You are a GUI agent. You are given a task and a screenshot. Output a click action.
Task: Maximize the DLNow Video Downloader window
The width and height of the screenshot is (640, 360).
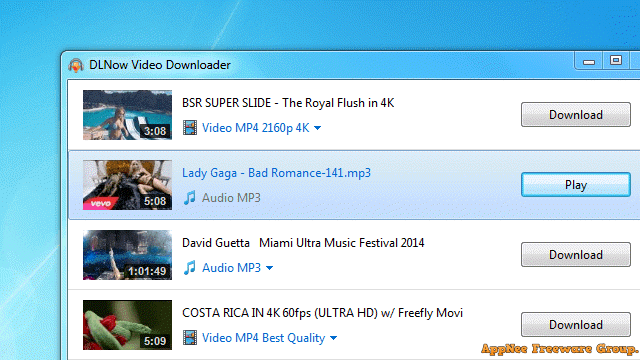coord(616,61)
